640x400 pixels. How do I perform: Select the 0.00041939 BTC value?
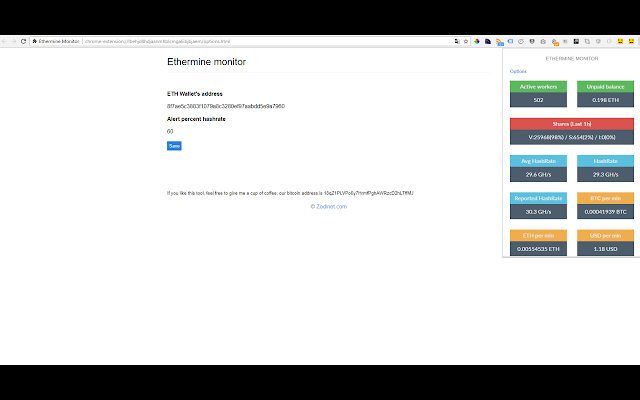point(605,211)
